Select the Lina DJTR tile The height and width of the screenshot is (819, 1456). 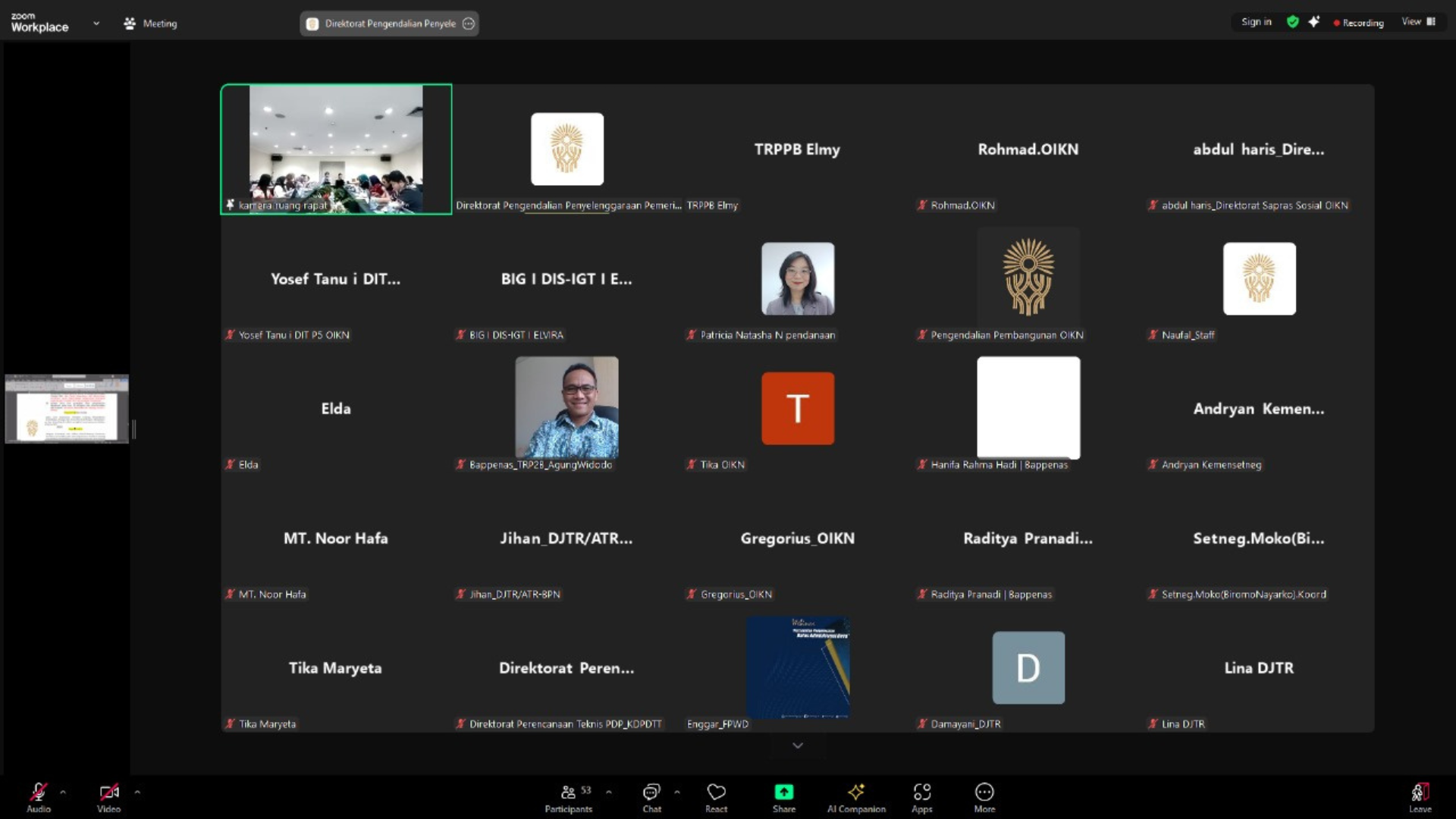[1259, 668]
